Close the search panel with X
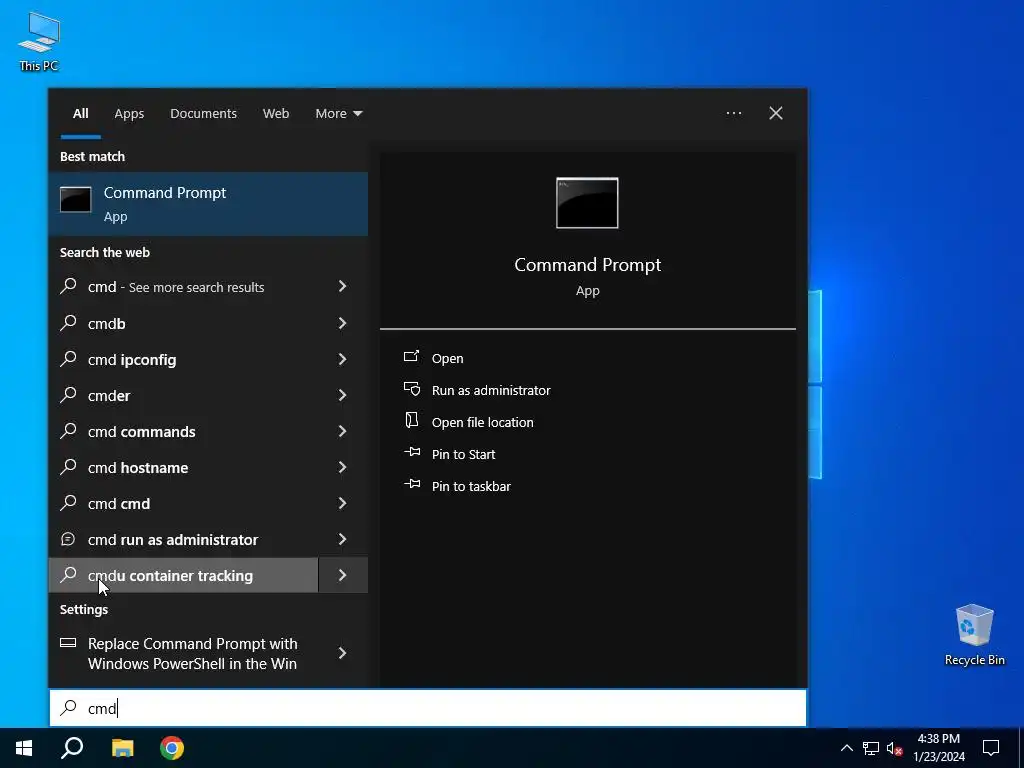The image size is (1024, 768). tap(776, 114)
